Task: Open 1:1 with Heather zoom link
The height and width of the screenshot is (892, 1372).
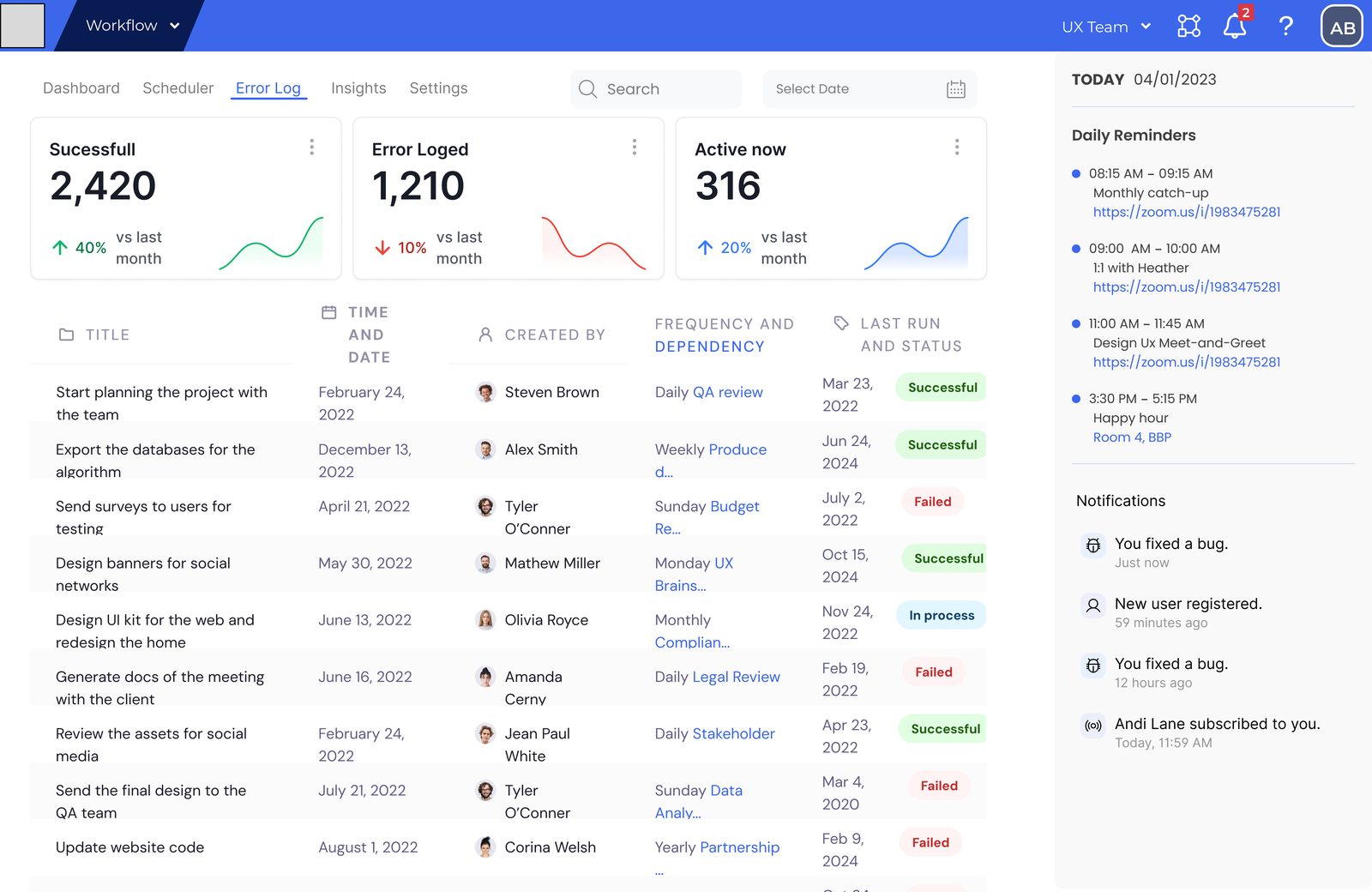Action: (x=1187, y=287)
